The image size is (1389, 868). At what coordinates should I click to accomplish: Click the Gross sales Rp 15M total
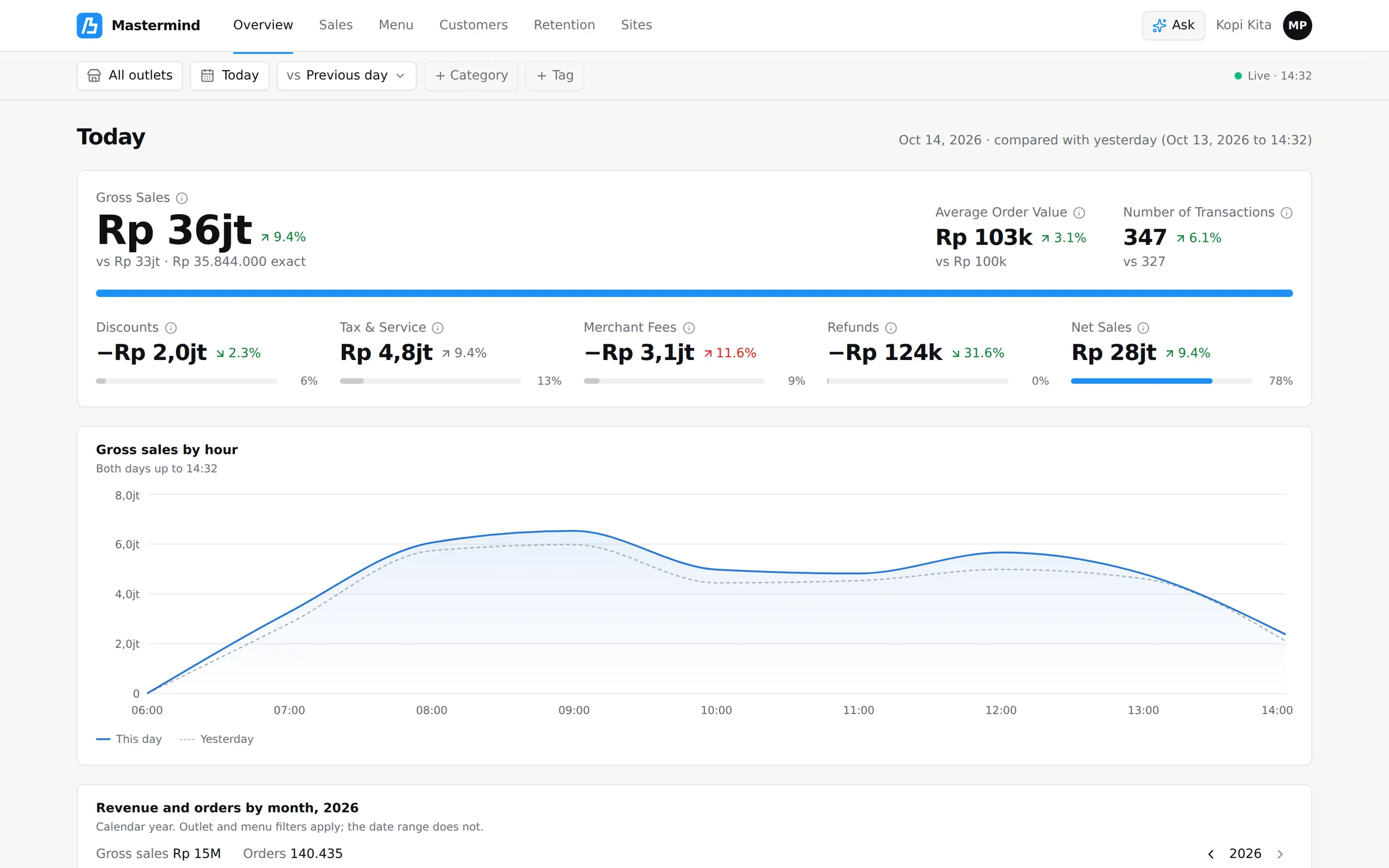159,854
